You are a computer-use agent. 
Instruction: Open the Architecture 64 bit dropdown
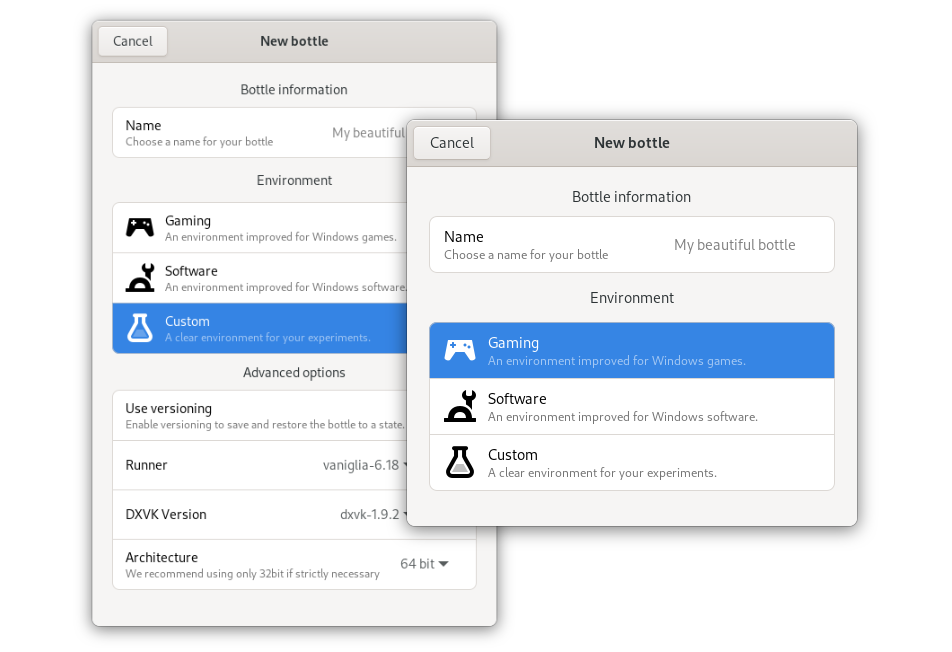point(424,564)
